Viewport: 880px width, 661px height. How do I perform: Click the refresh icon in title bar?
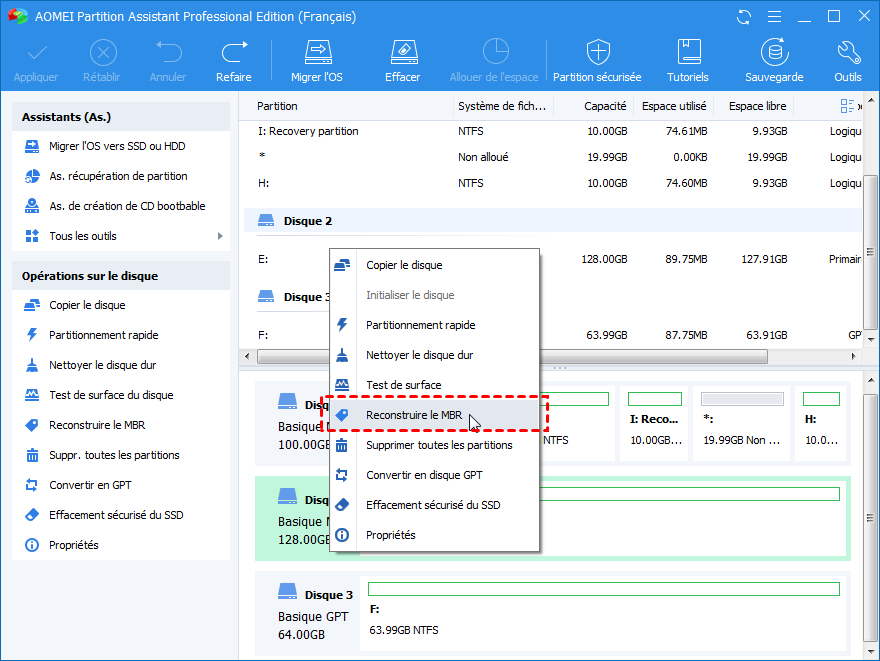[744, 17]
